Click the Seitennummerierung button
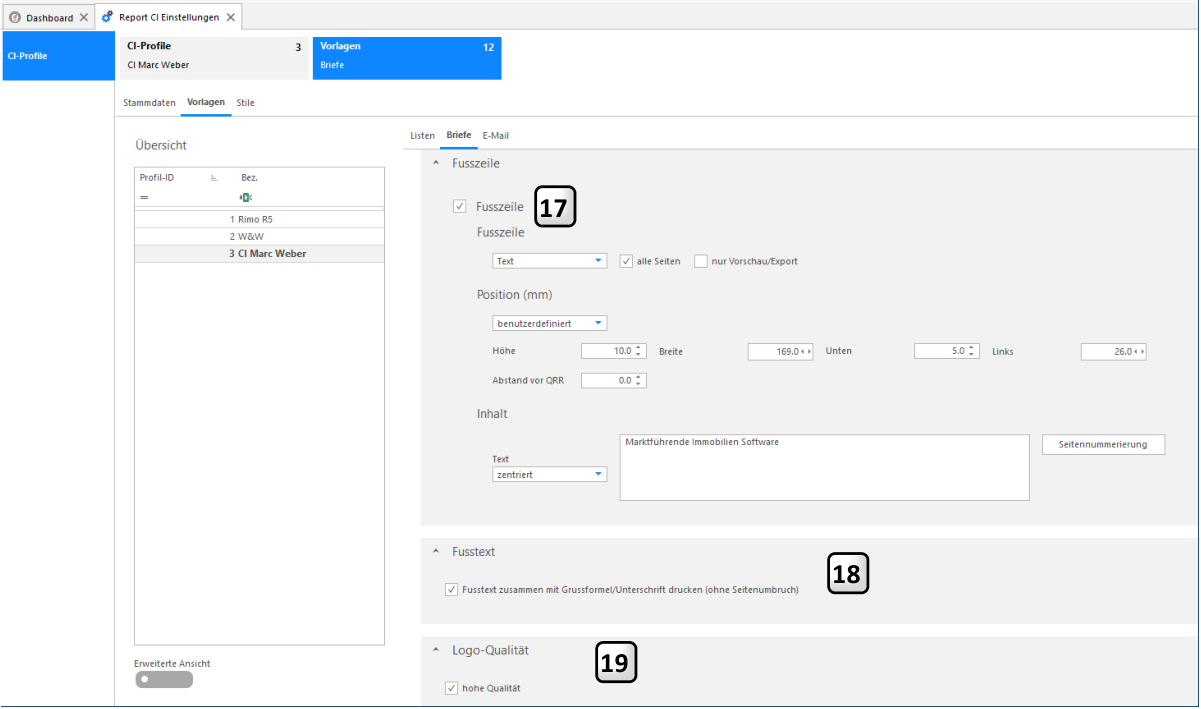The height and width of the screenshot is (709, 1201). tap(1104, 444)
